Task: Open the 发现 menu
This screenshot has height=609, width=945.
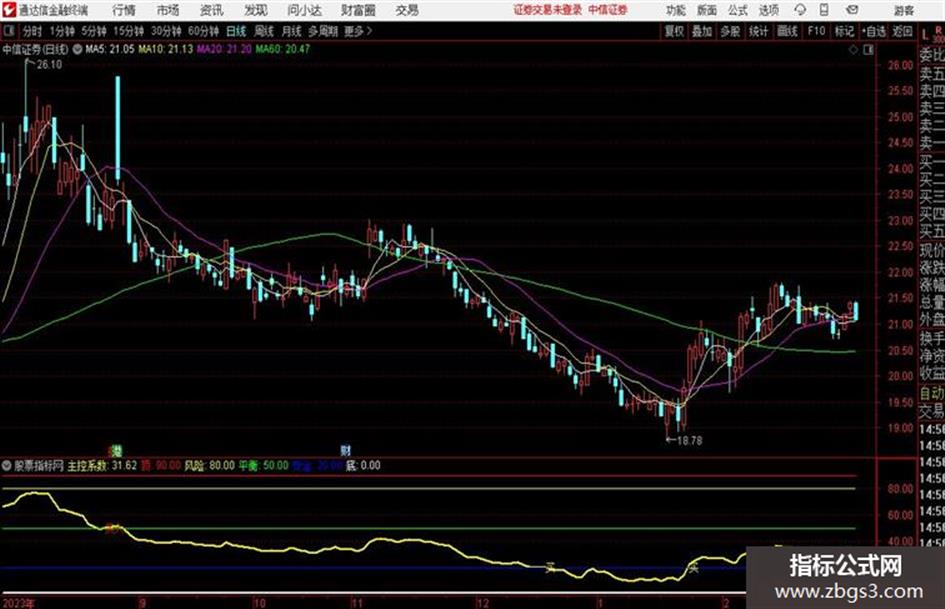Action: tap(256, 10)
